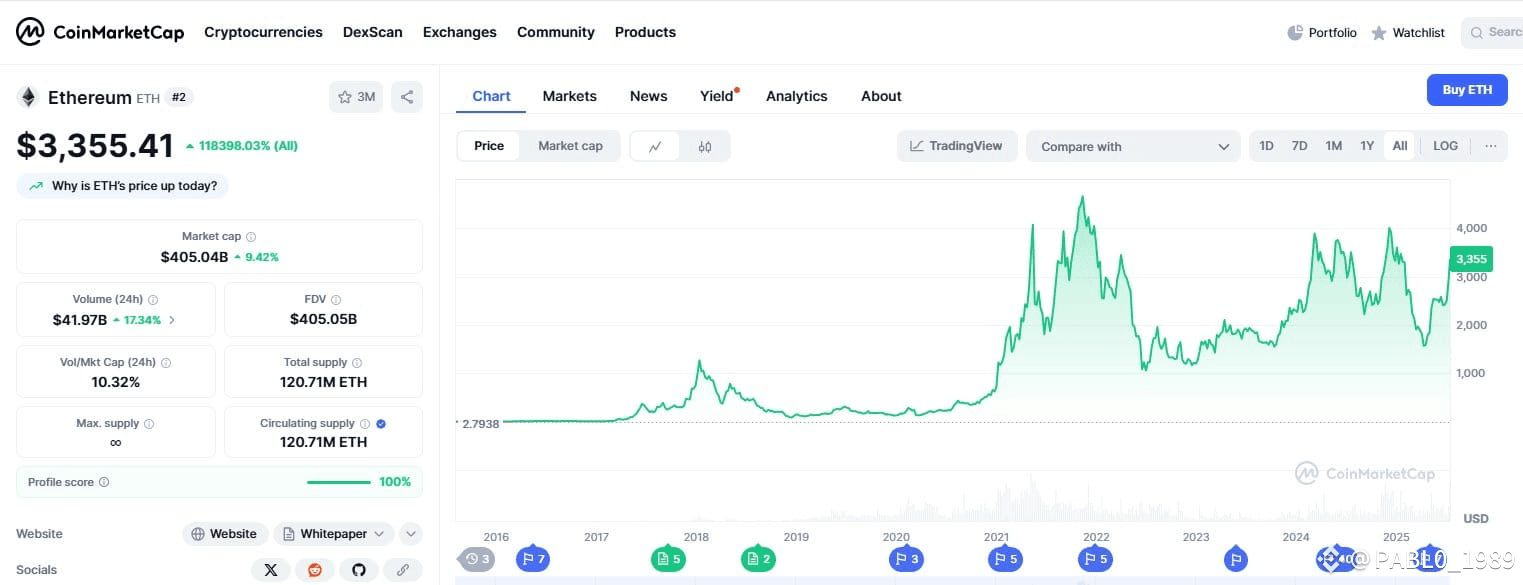This screenshot has width=1523, height=585.
Task: Click the chain link socials icon
Action: pos(403,570)
